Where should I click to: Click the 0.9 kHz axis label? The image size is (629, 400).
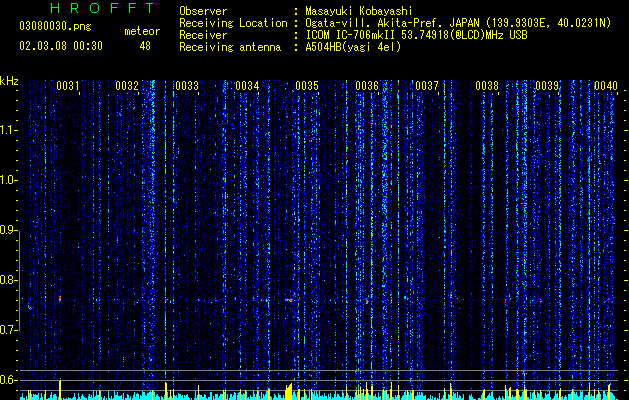8,230
